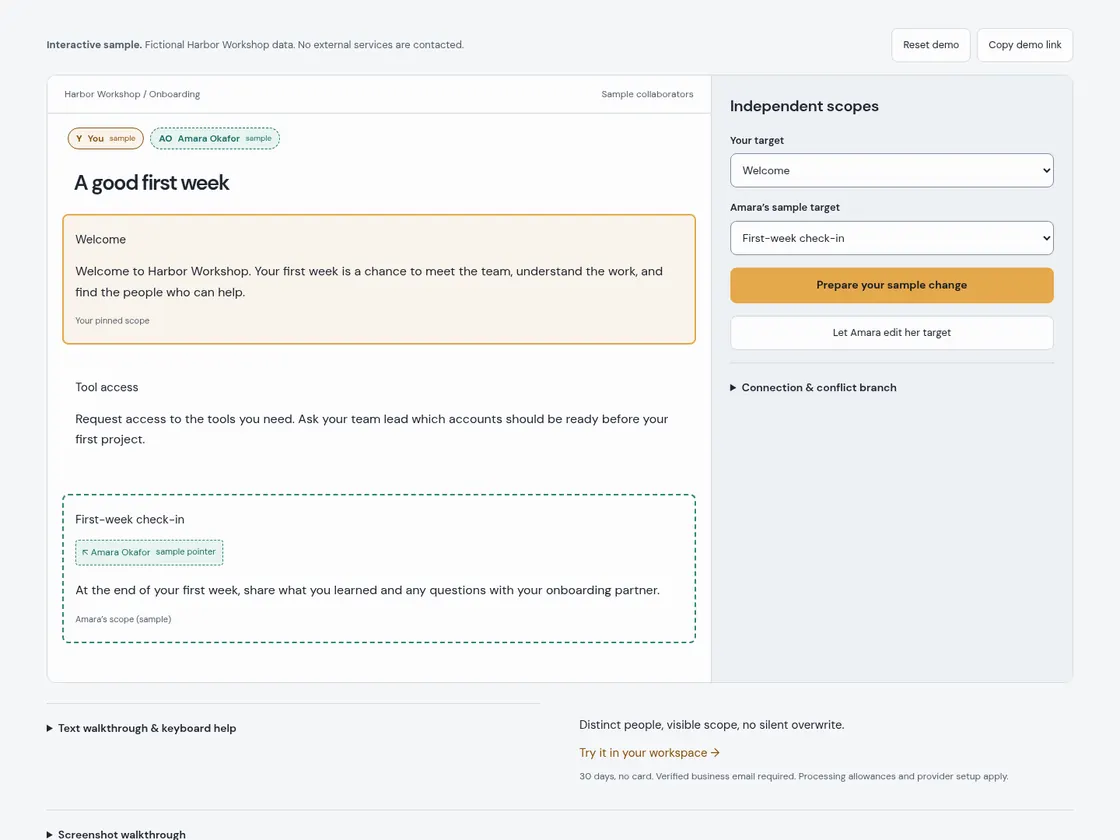Screen dimensions: 1120x840
Task: Click the Interactive sample notice text
Action: point(255,45)
